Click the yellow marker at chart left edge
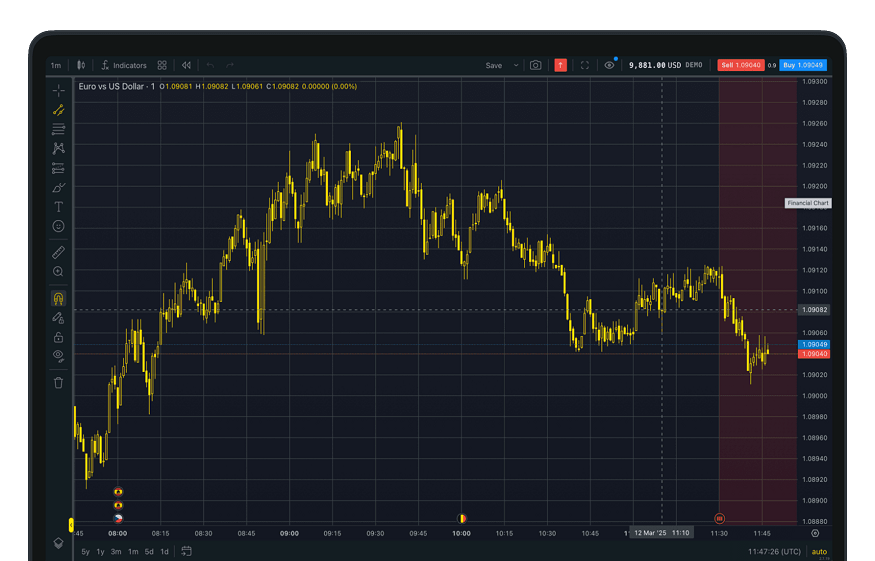The image size is (875, 561). 71,525
